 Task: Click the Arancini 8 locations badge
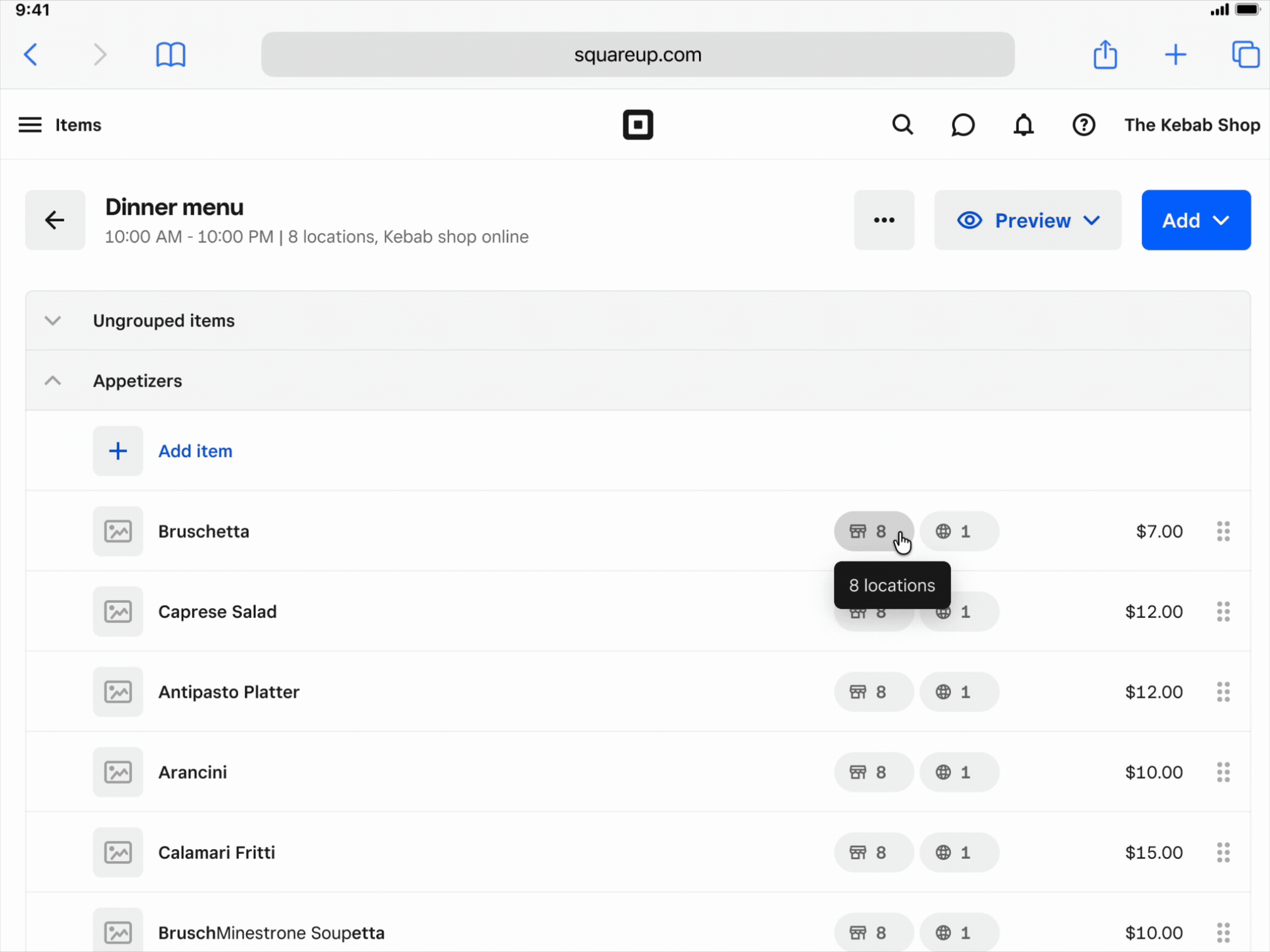[872, 772]
